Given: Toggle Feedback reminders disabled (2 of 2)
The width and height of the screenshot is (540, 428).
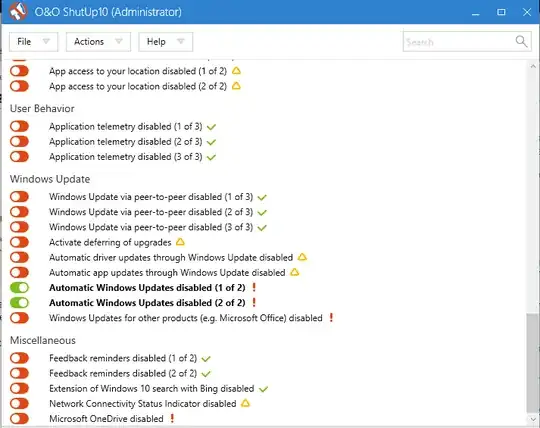Looking at the screenshot, I should click(x=19, y=373).
